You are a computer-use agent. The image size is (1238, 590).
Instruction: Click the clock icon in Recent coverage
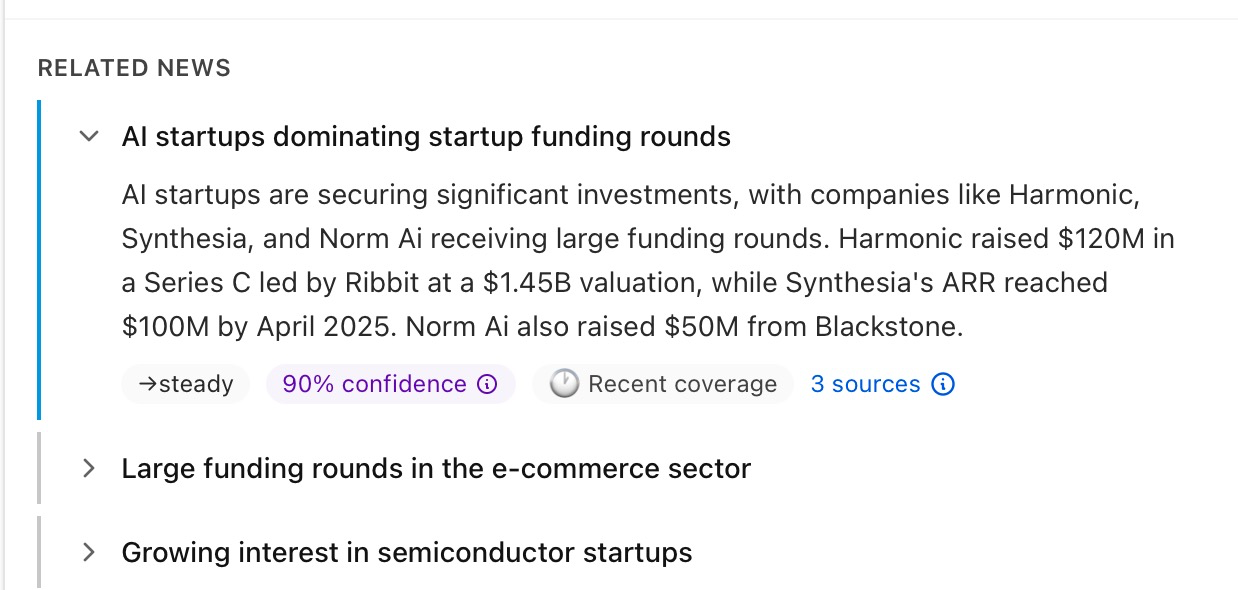click(564, 385)
